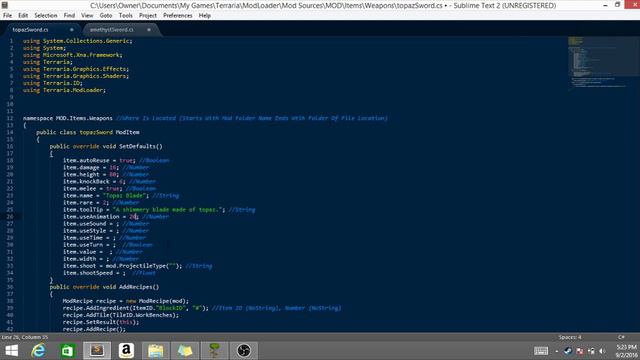Close the amethystSword.cs tab via its dot
640x360 pixels.
coord(149,30)
